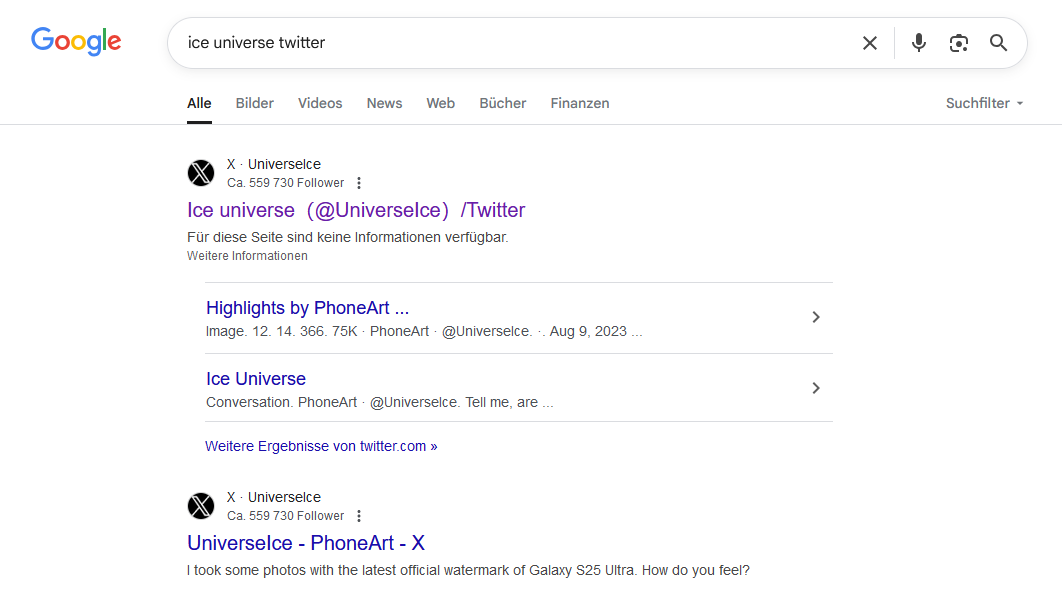Open three-dot menu of second result
This screenshot has width=1062, height=589.
point(359,516)
